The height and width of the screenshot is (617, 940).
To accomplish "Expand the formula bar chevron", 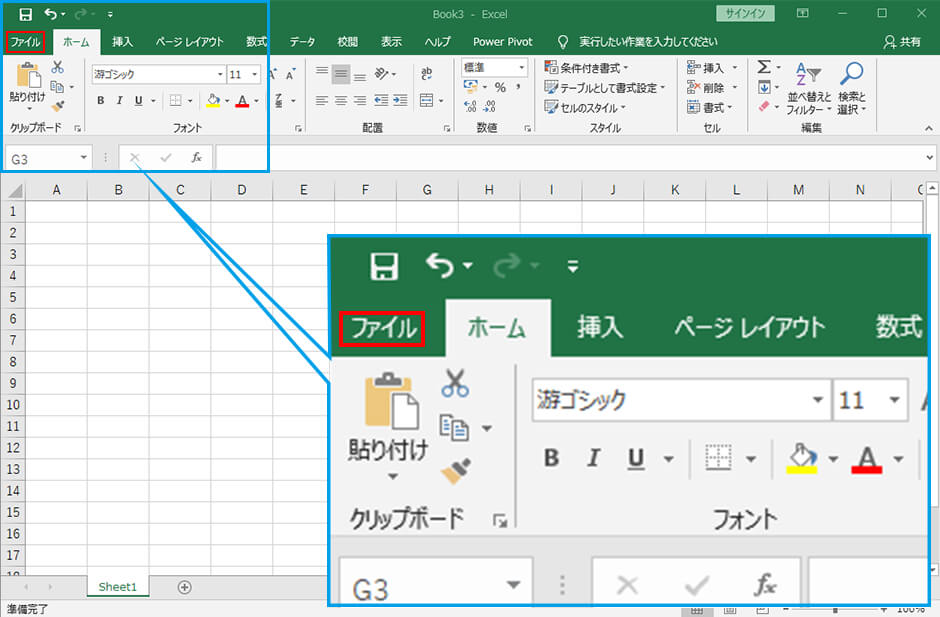I will 929,158.
